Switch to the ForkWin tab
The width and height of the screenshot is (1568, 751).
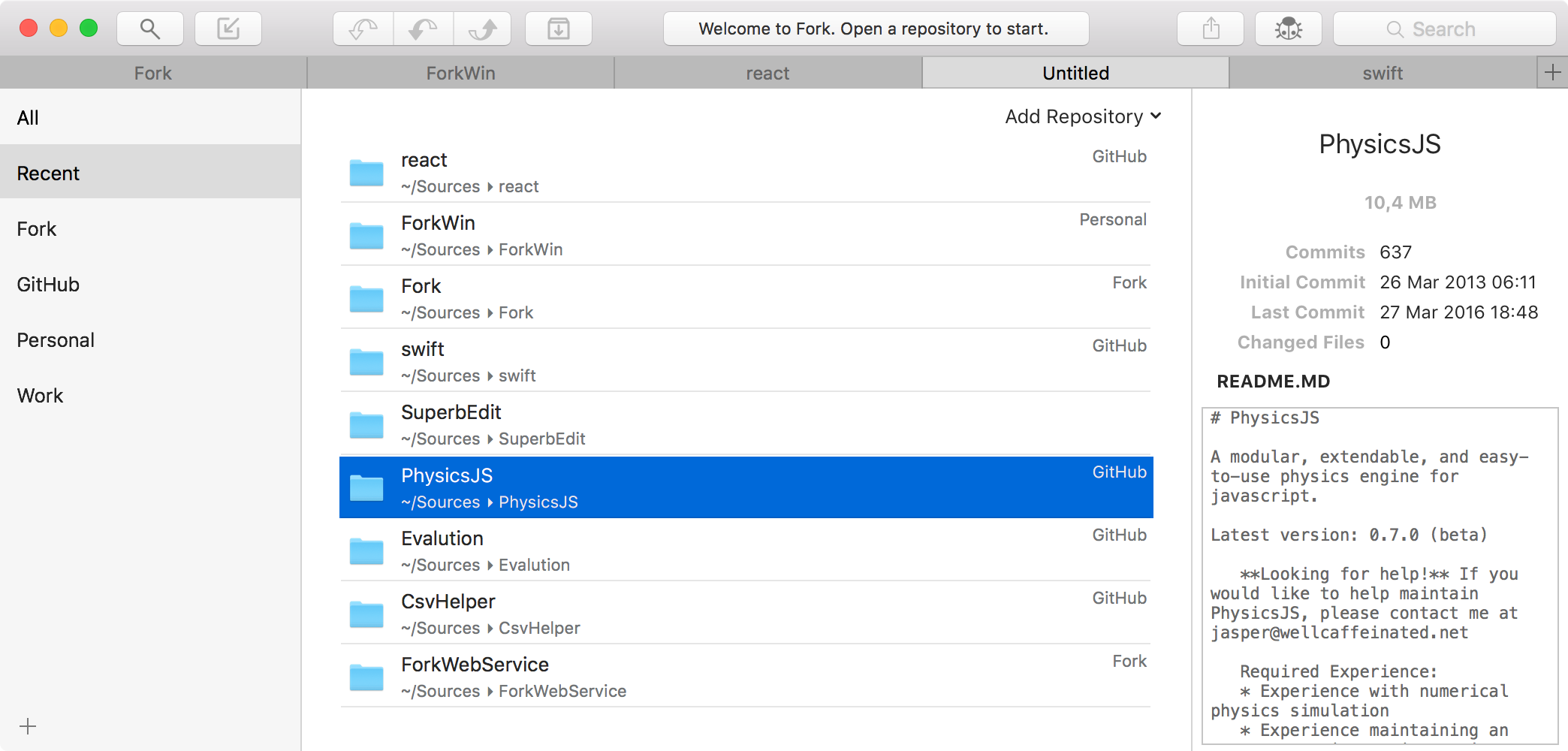[460, 73]
